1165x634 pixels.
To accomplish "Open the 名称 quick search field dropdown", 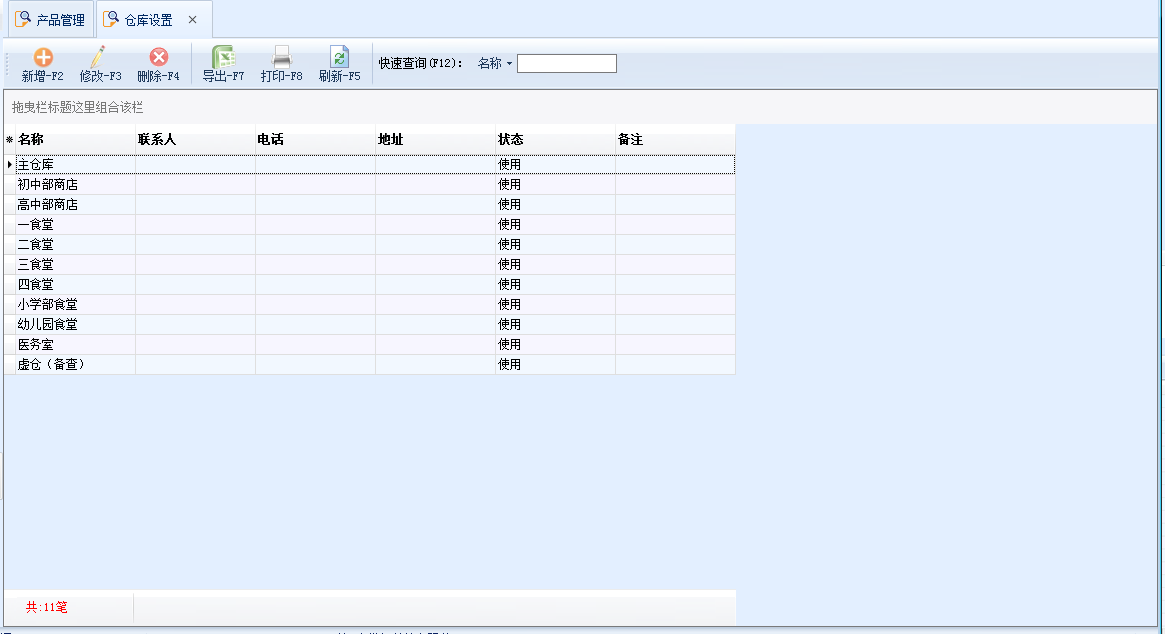I will (495, 64).
